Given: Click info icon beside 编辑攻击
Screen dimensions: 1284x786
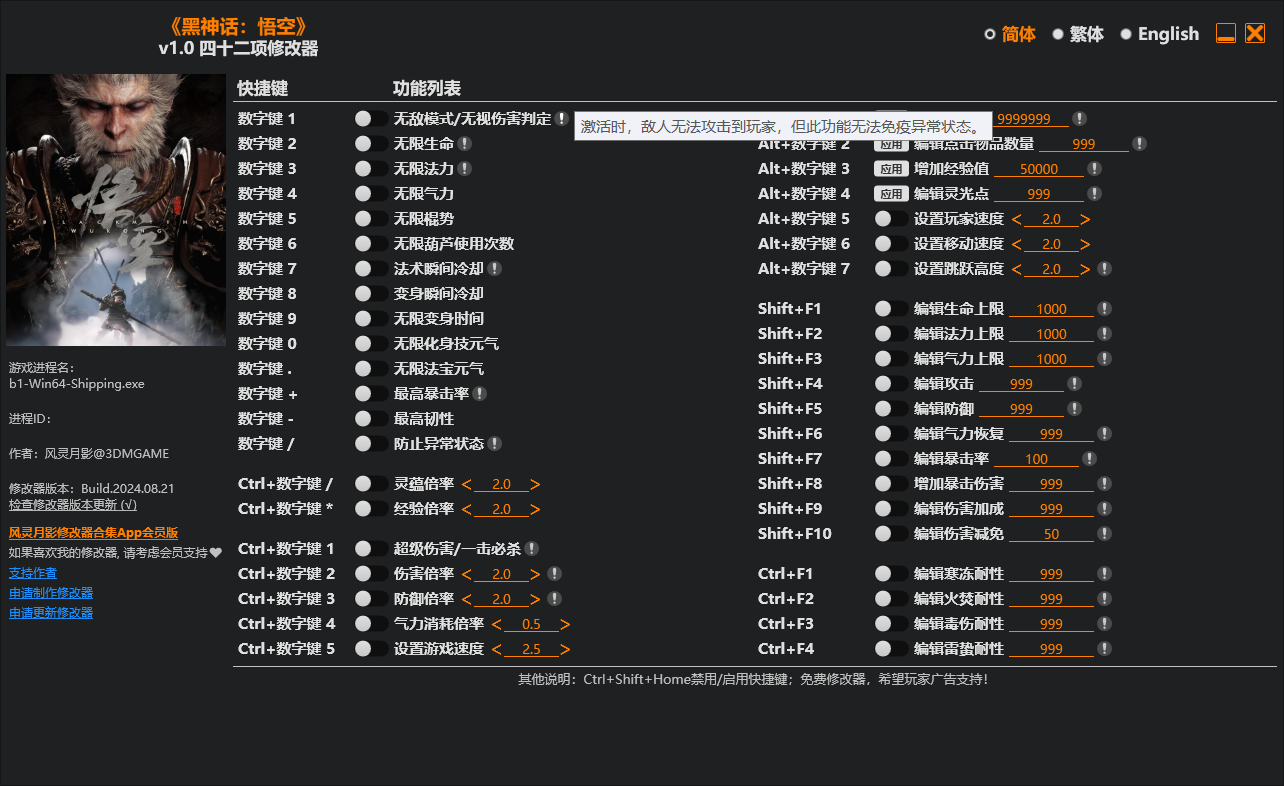Looking at the screenshot, I should click(1074, 383).
